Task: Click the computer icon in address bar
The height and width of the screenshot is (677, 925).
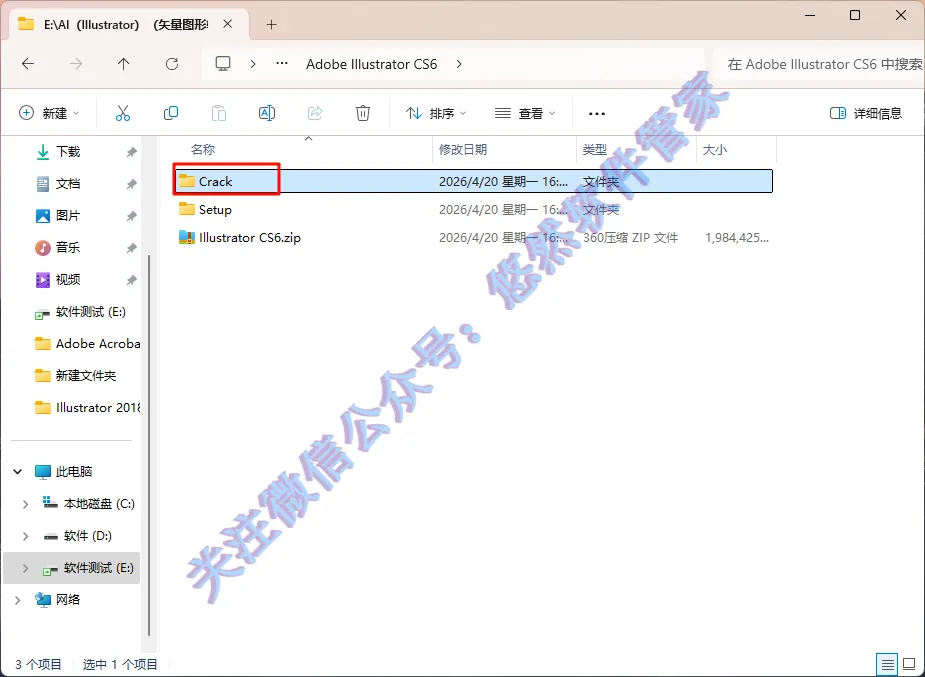Action: (223, 64)
